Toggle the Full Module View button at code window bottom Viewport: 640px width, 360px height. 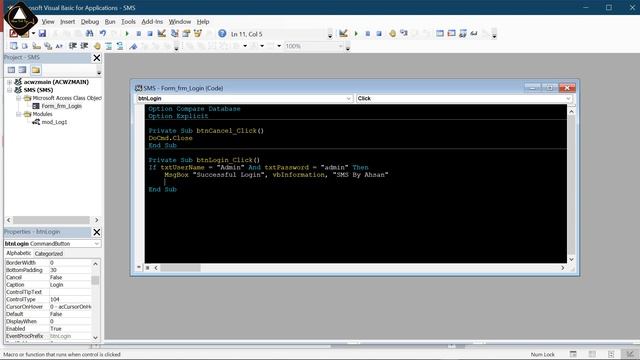point(147,268)
